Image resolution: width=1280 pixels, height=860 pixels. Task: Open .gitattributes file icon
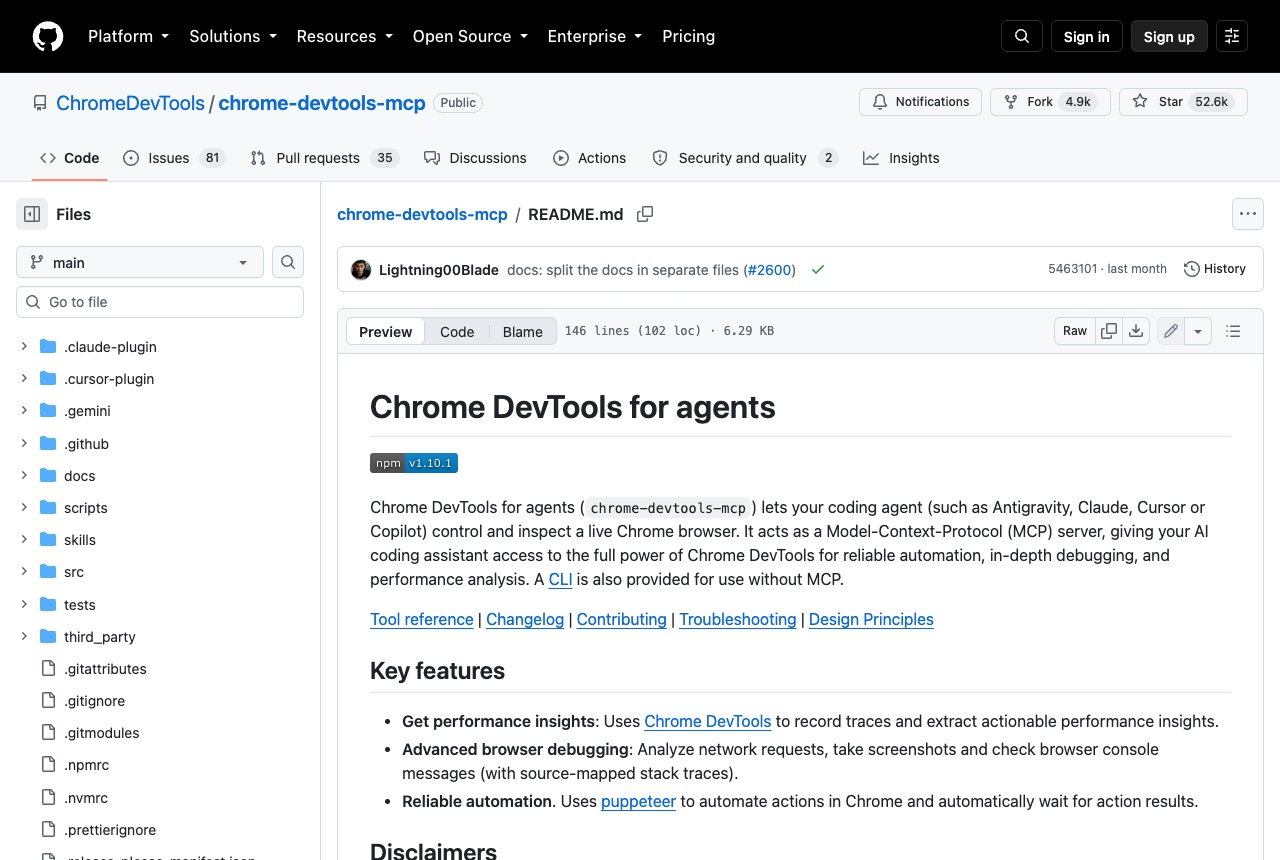pyautogui.click(x=48, y=669)
